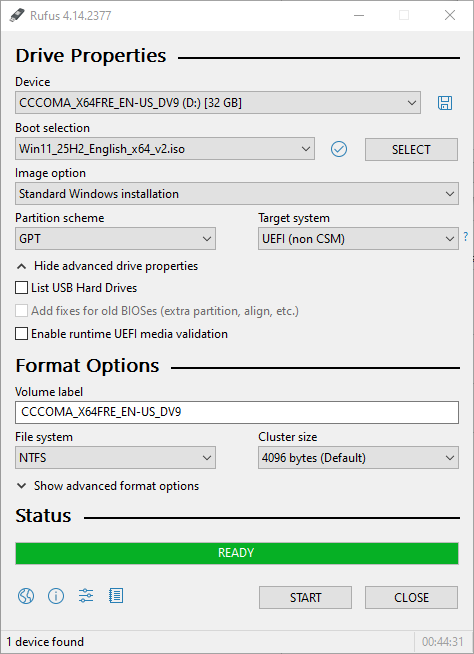Expand Show advanced format options

click(x=108, y=486)
